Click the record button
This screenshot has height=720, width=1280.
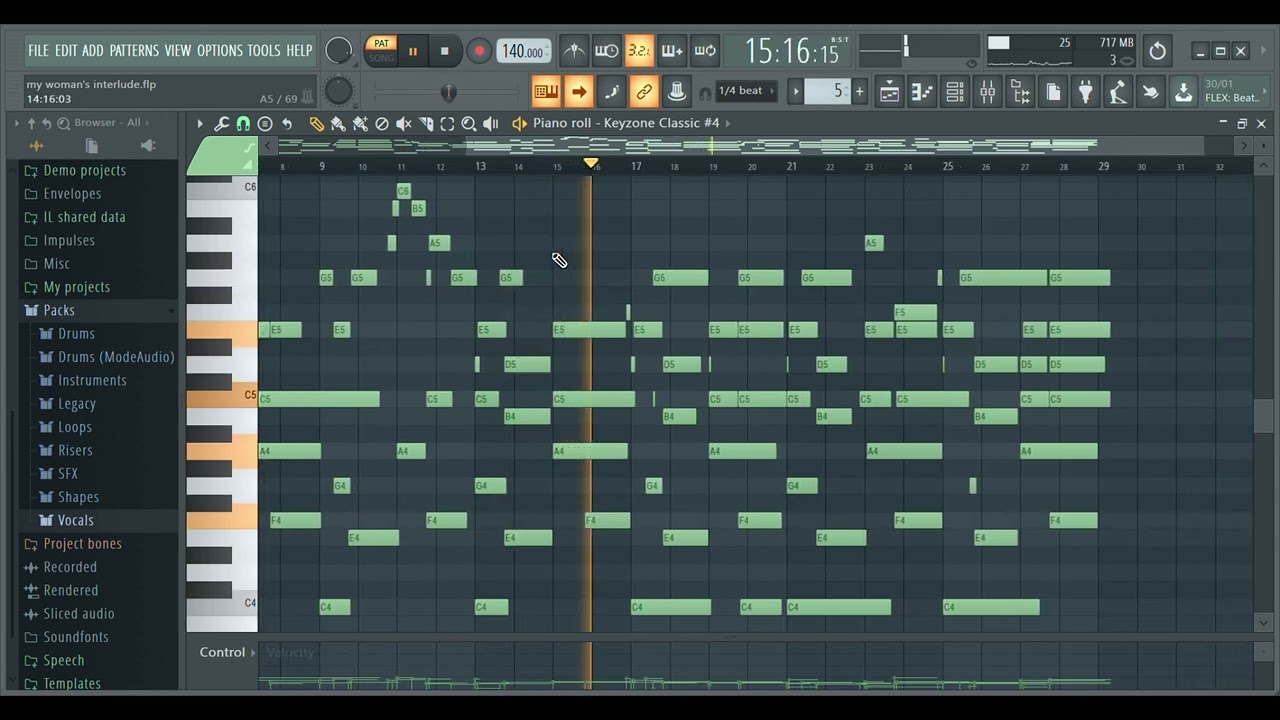click(479, 51)
